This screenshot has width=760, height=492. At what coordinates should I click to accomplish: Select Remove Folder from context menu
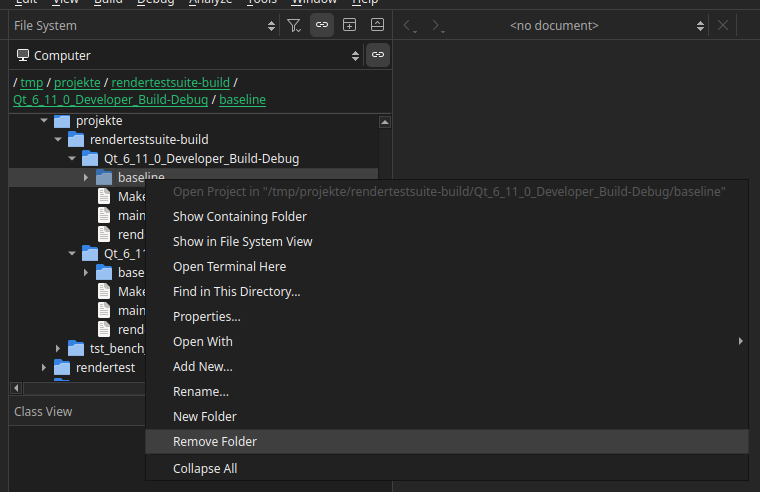[215, 442]
